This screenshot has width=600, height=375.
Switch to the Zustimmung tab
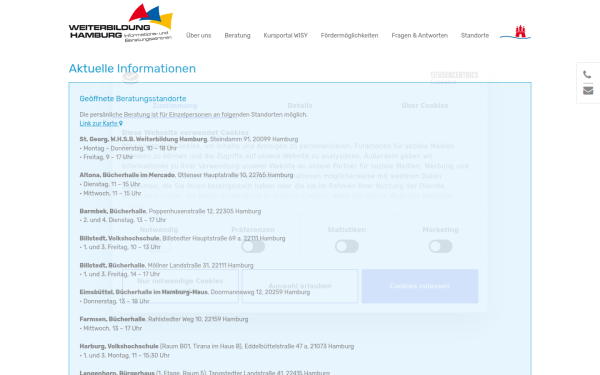click(x=175, y=106)
